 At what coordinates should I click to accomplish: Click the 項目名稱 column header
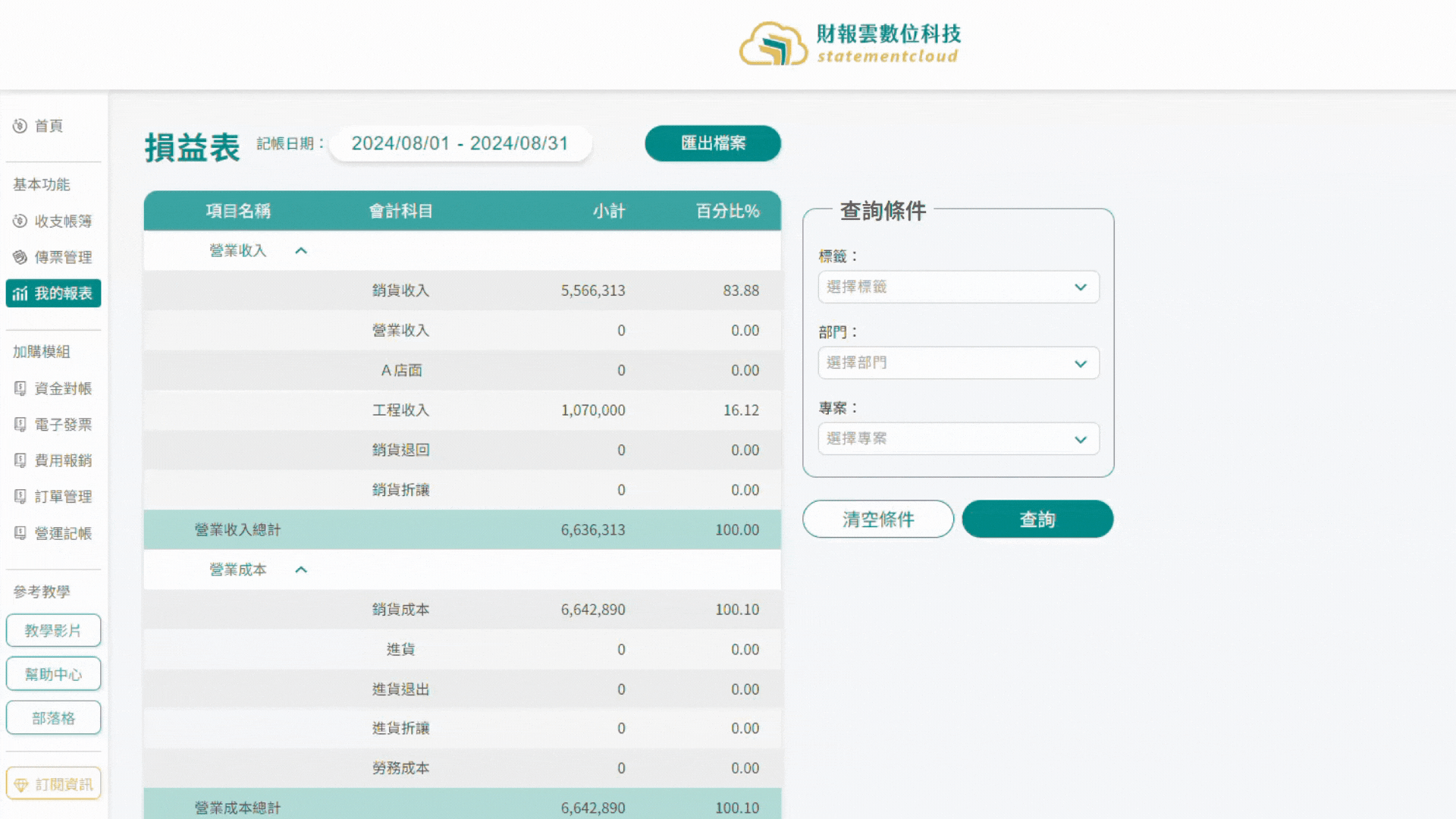pyautogui.click(x=238, y=211)
